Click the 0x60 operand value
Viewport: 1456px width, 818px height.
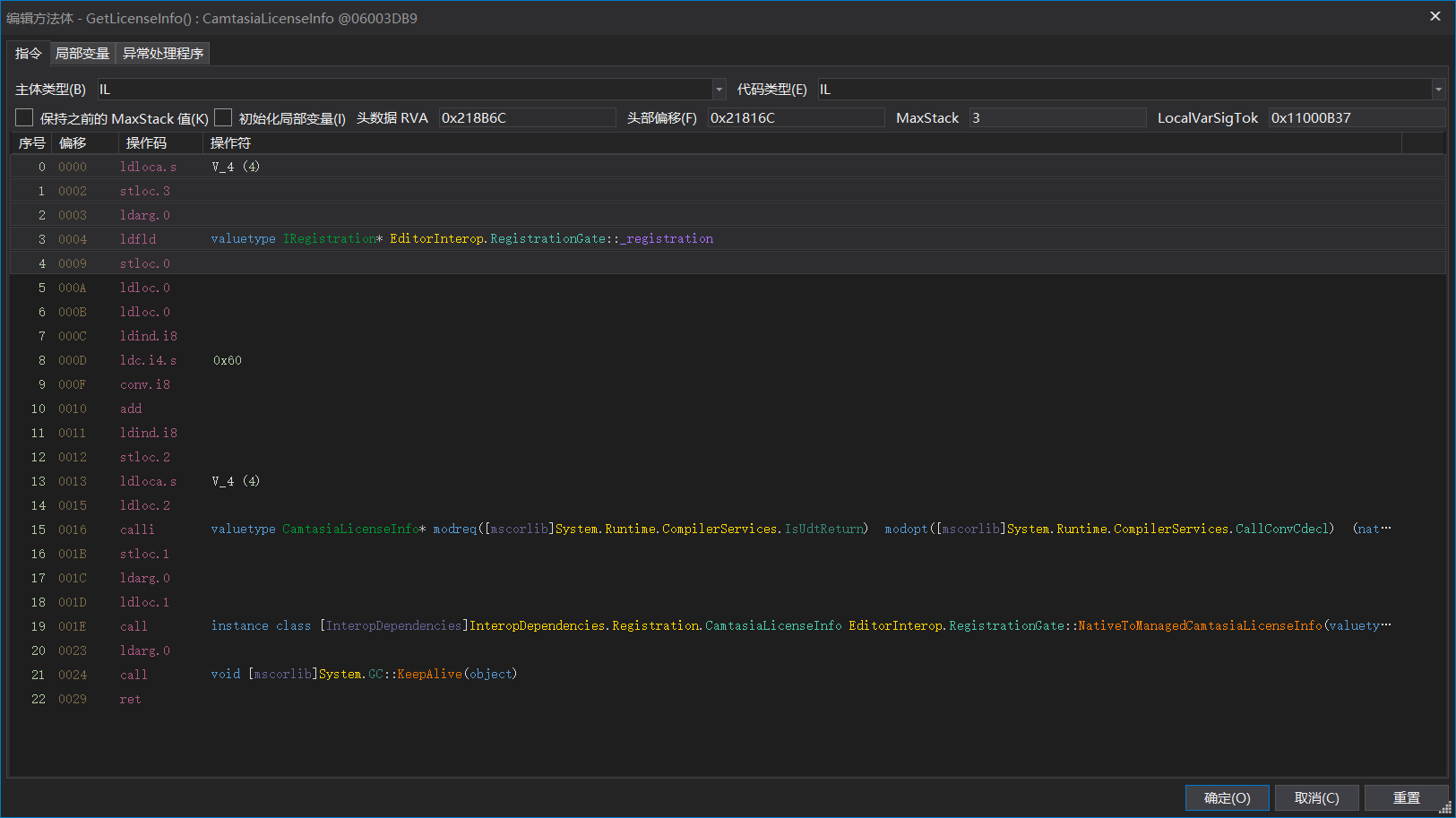pyautogui.click(x=228, y=360)
